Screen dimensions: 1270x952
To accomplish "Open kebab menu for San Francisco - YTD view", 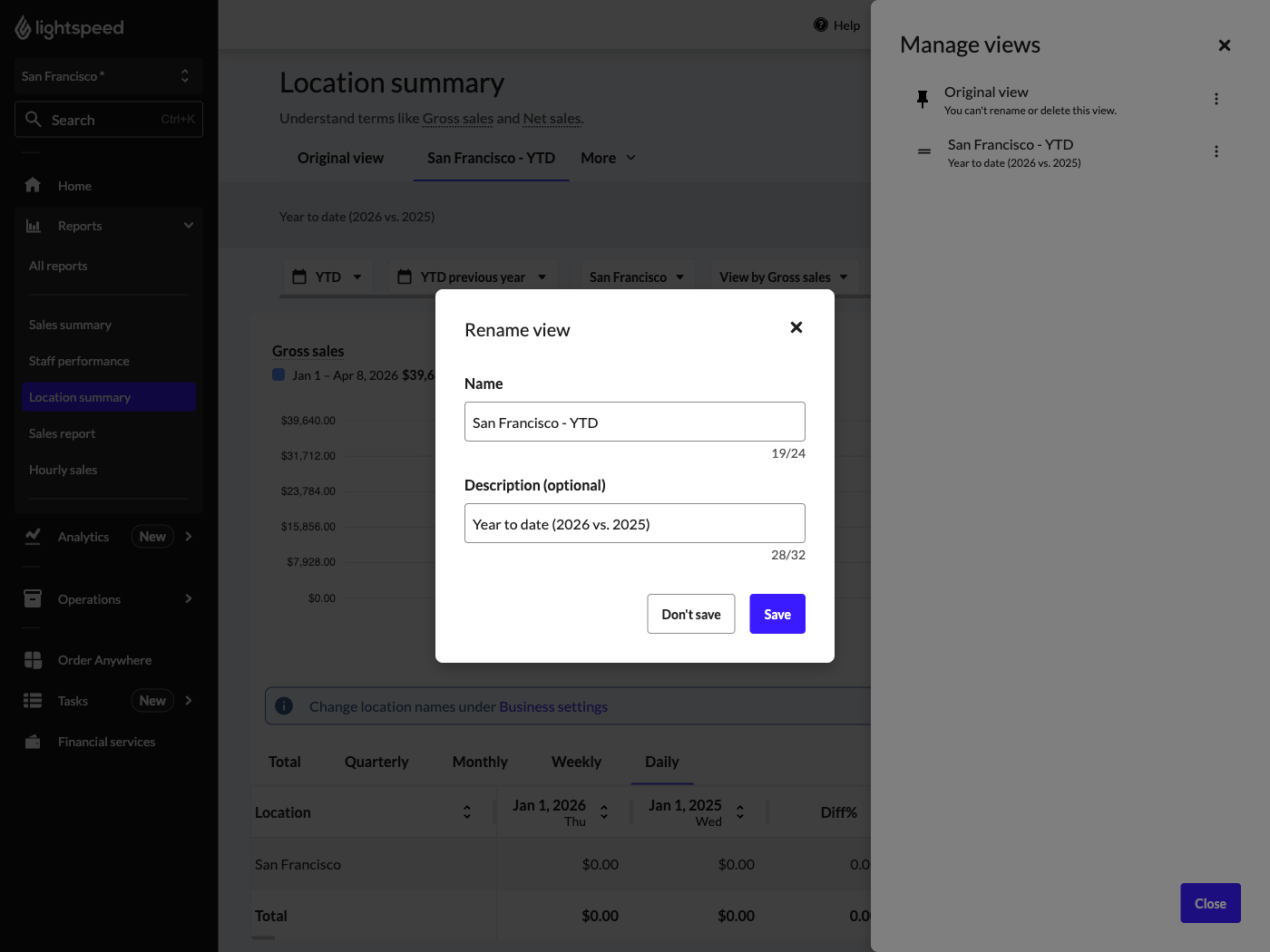I will pos(1216,151).
